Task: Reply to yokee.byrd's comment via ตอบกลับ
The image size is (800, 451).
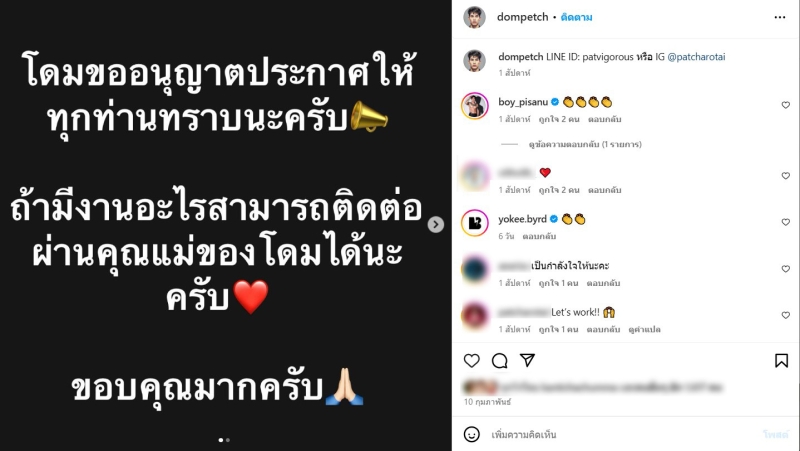Action: (539, 236)
